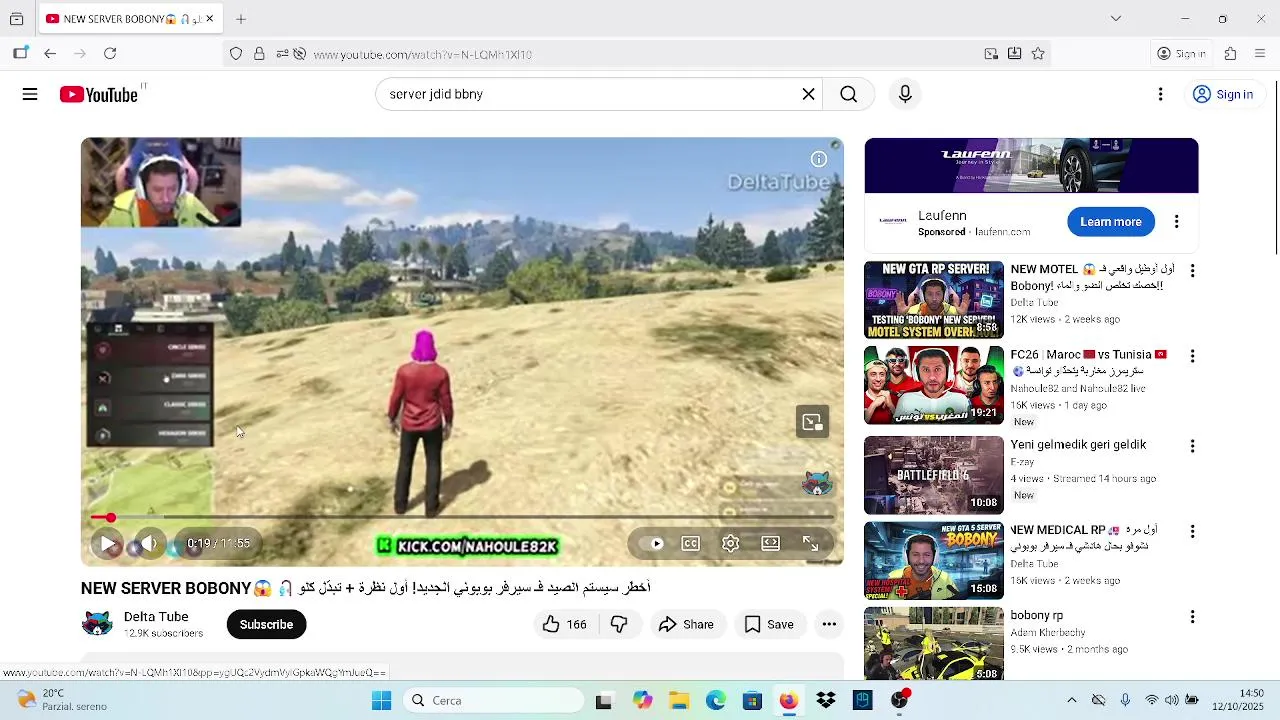
Task: Mute the video volume
Action: (x=148, y=544)
